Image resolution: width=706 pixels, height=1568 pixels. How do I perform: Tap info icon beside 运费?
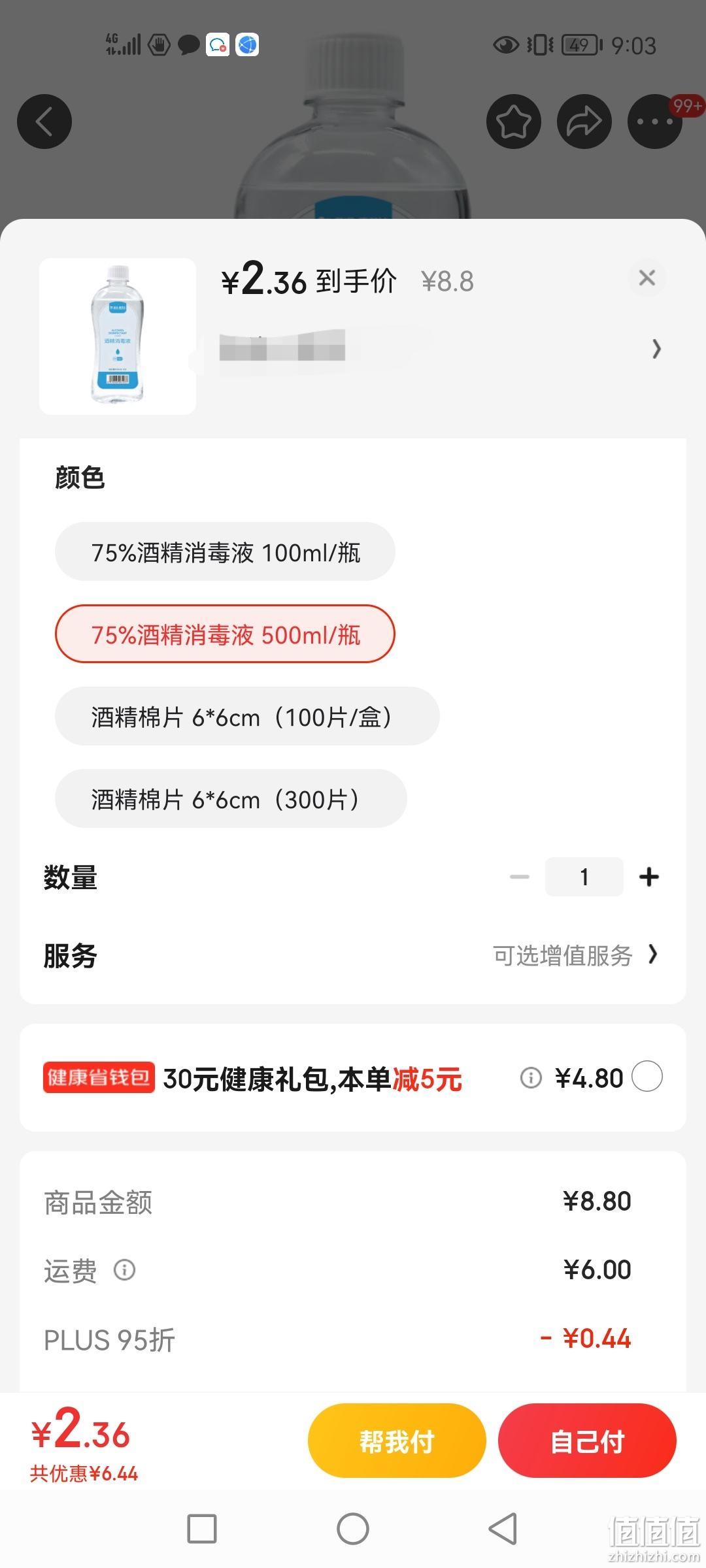pyautogui.click(x=125, y=1269)
